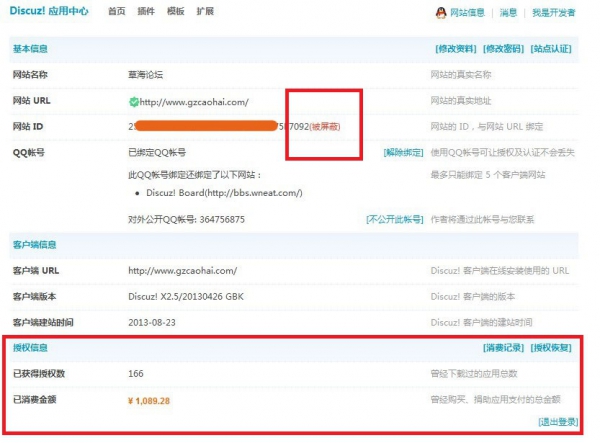Open 网站信息 in top bar
Image resolution: width=600 pixels, height=443 pixels.
pyautogui.click(x=467, y=13)
